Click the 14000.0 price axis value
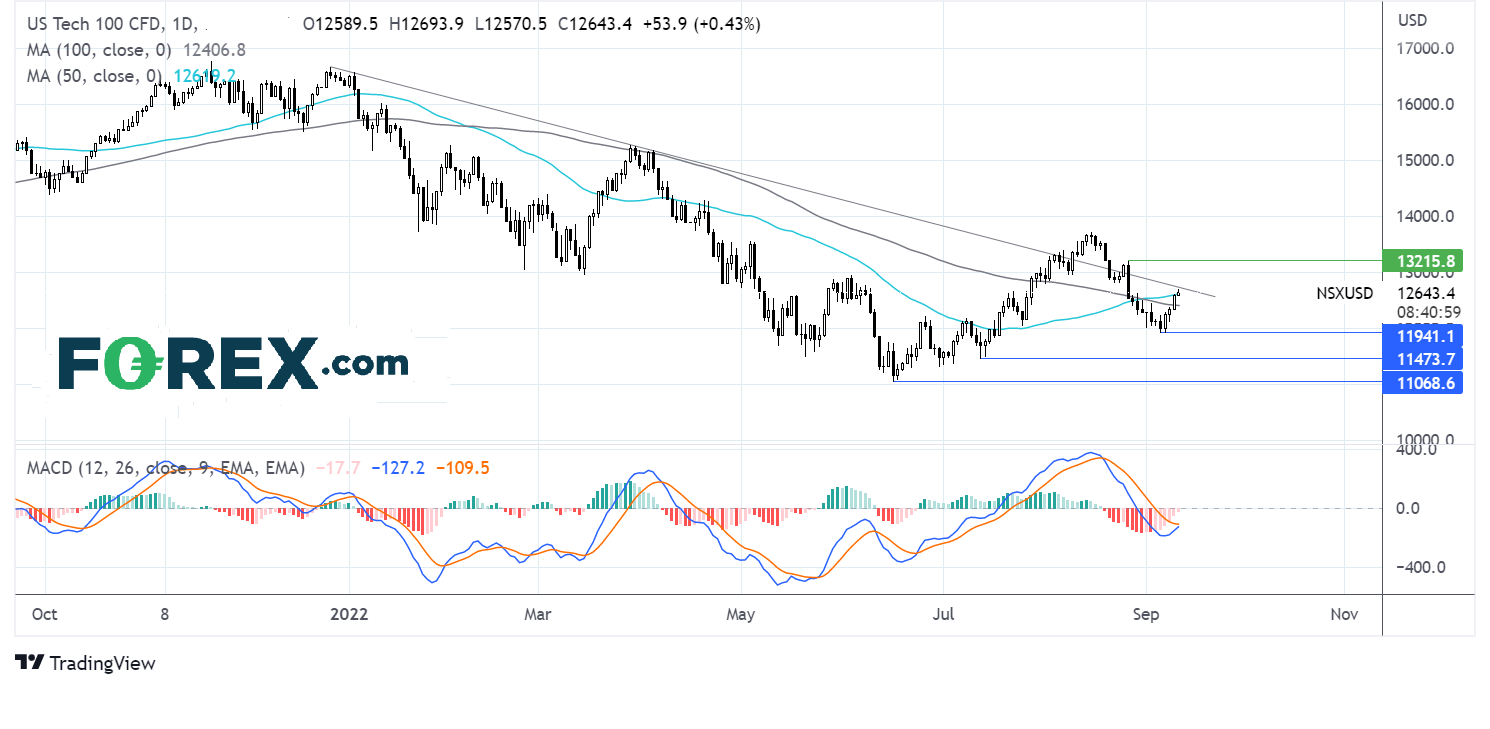This screenshot has width=1490, height=729. point(1424,217)
